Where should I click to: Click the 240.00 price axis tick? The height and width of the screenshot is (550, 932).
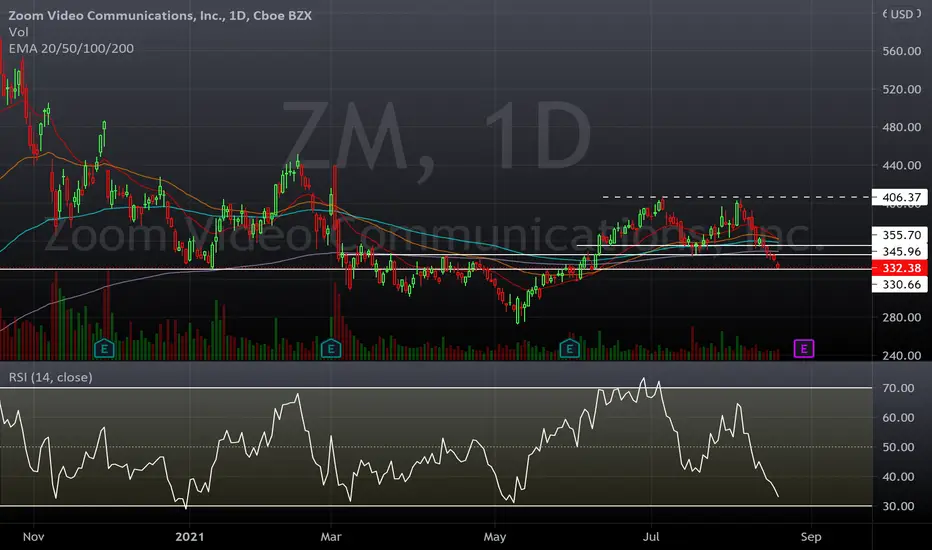(902, 356)
